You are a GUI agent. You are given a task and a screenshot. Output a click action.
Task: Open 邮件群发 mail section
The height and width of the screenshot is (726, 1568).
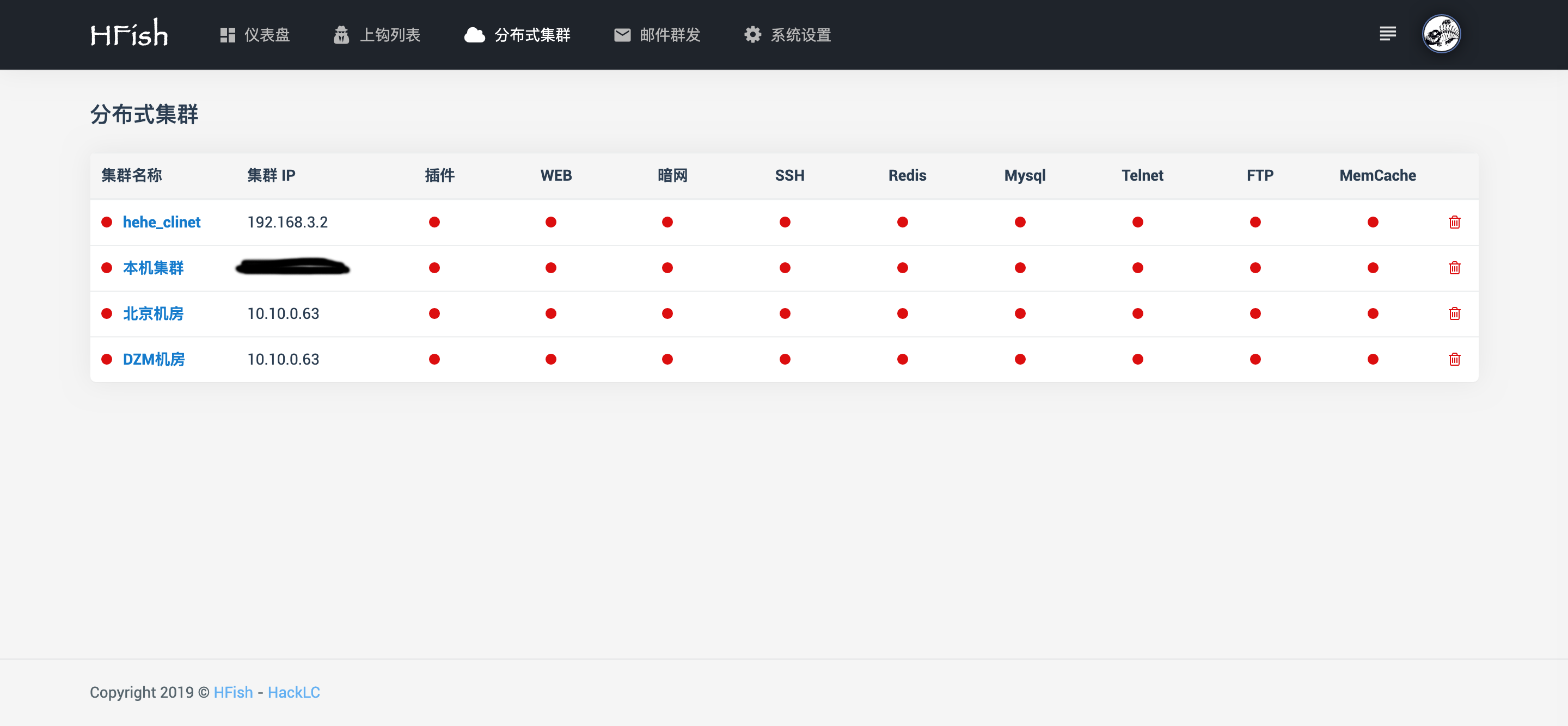coord(670,35)
